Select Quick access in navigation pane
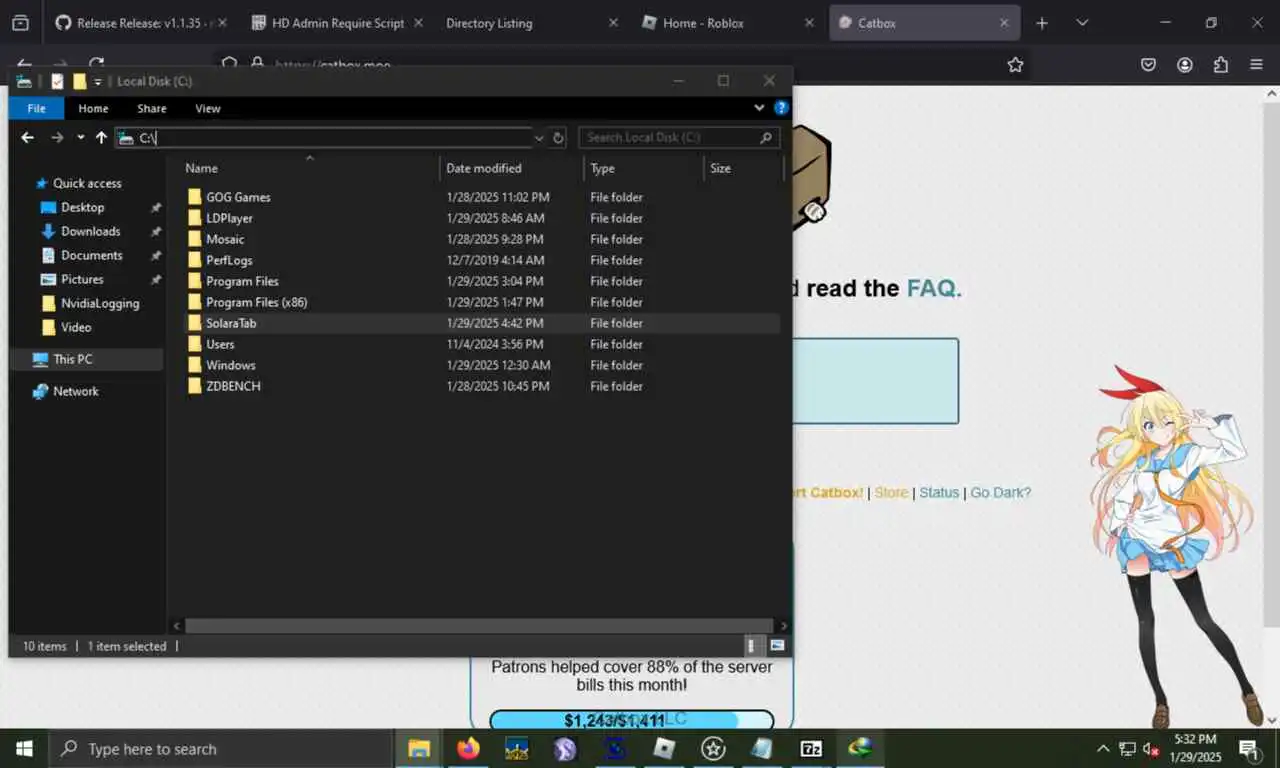The image size is (1280, 768). 87,183
